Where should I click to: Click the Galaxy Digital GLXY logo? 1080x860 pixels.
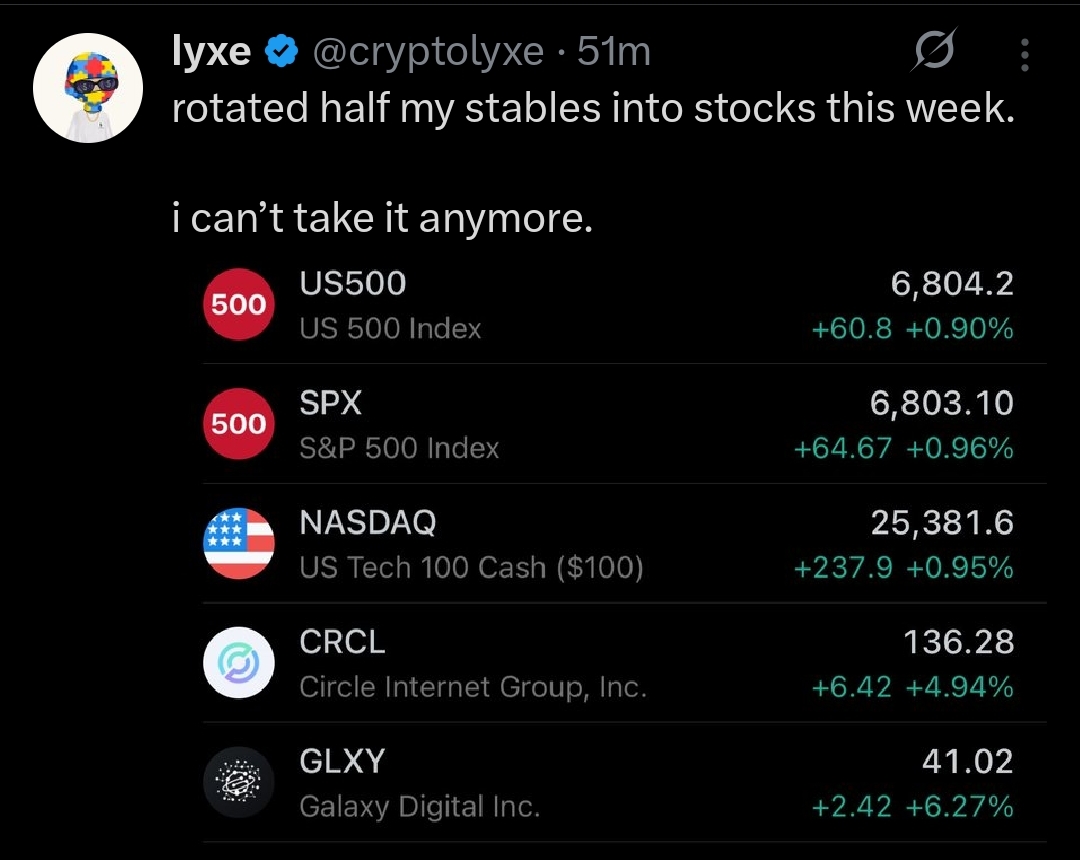(x=238, y=781)
